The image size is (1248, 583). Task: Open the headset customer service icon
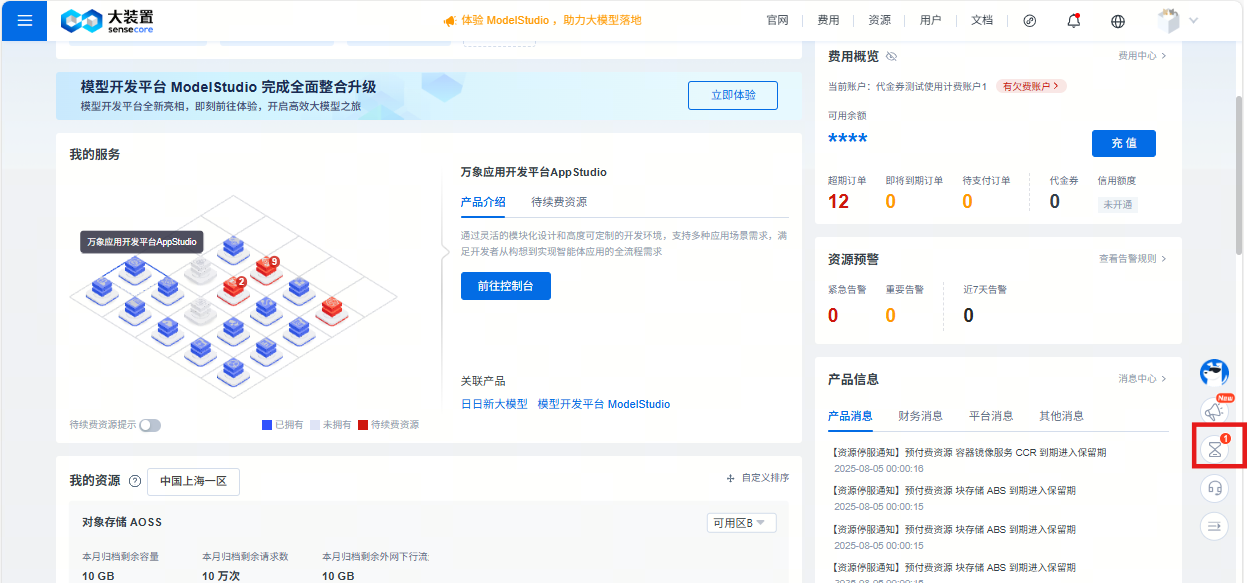click(x=1215, y=488)
